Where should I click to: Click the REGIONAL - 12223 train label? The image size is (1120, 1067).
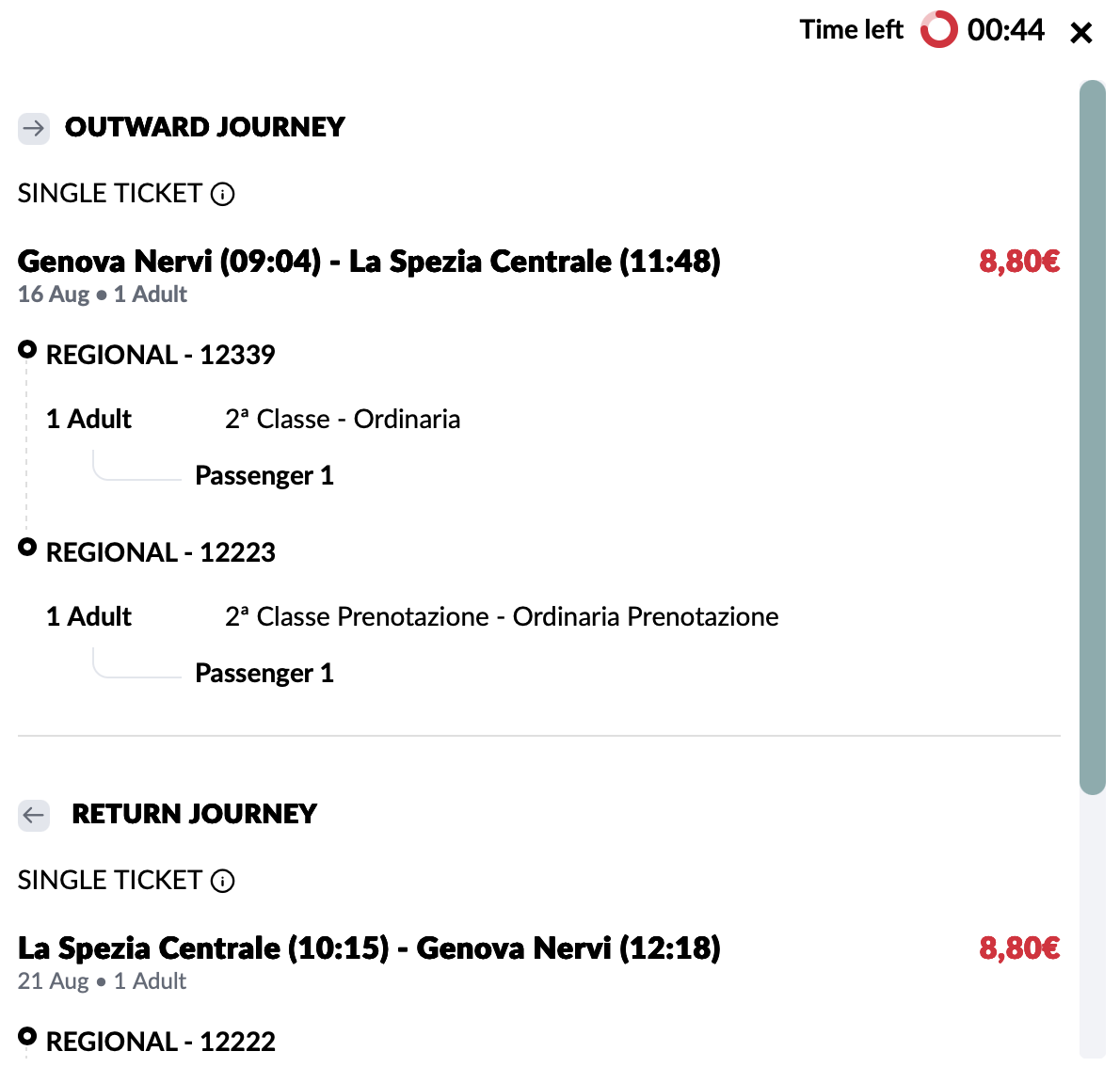pos(161,552)
